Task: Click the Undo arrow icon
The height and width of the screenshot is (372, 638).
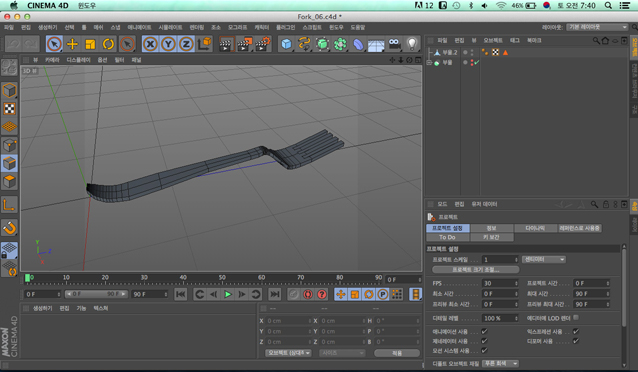Action: 13,44
